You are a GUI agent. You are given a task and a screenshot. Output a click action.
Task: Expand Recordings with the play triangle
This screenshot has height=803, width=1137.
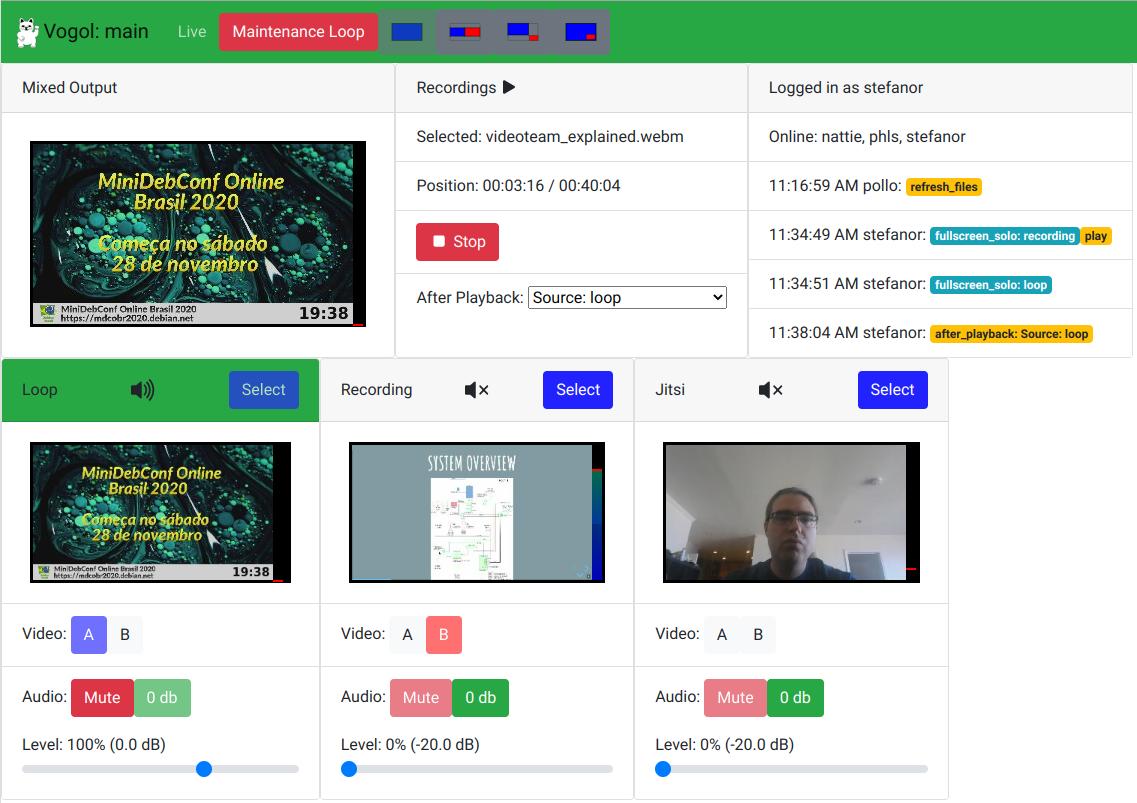coord(509,88)
